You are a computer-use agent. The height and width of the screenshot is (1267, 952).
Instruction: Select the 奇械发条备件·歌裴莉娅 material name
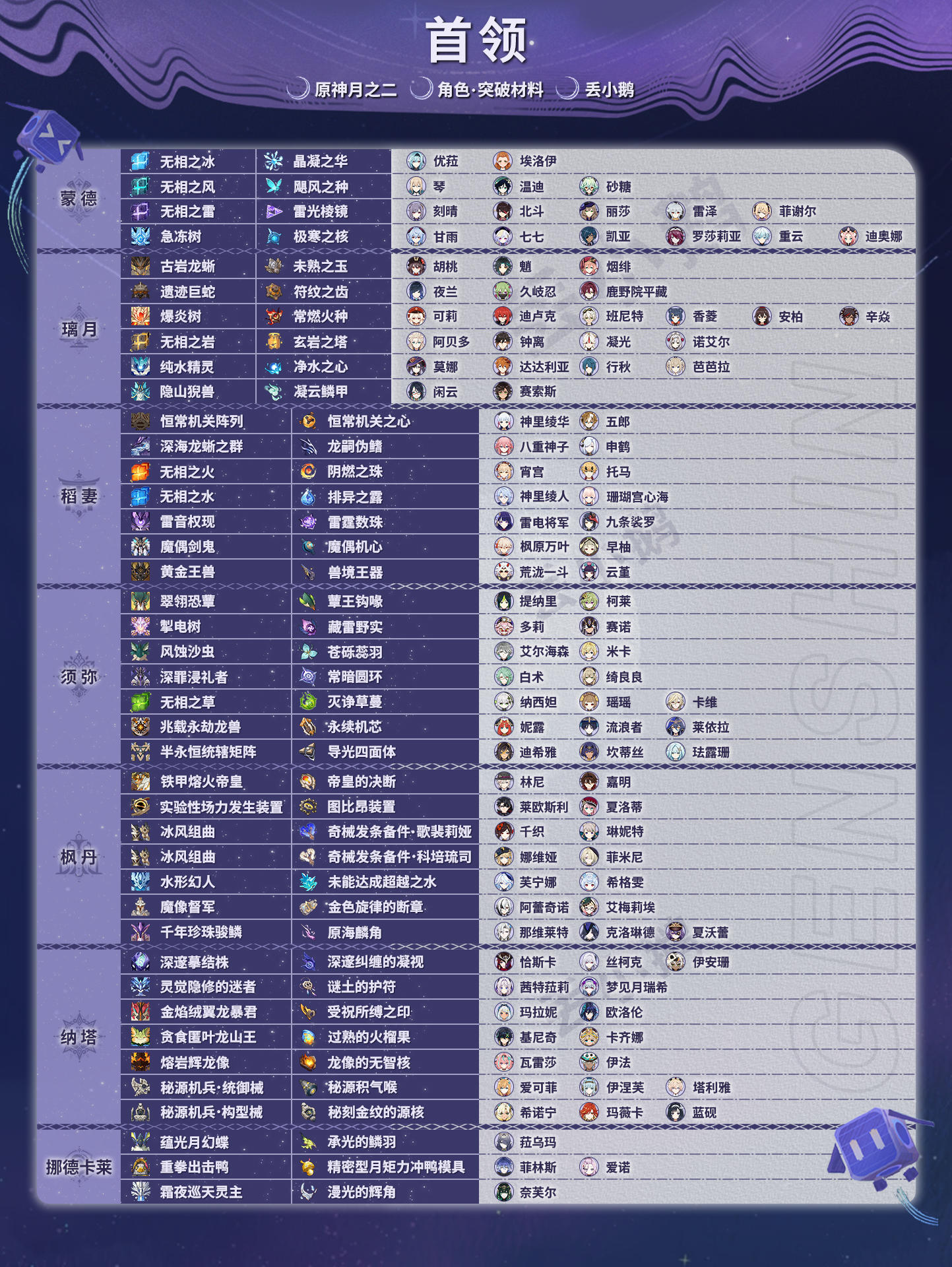pyautogui.click(x=400, y=832)
